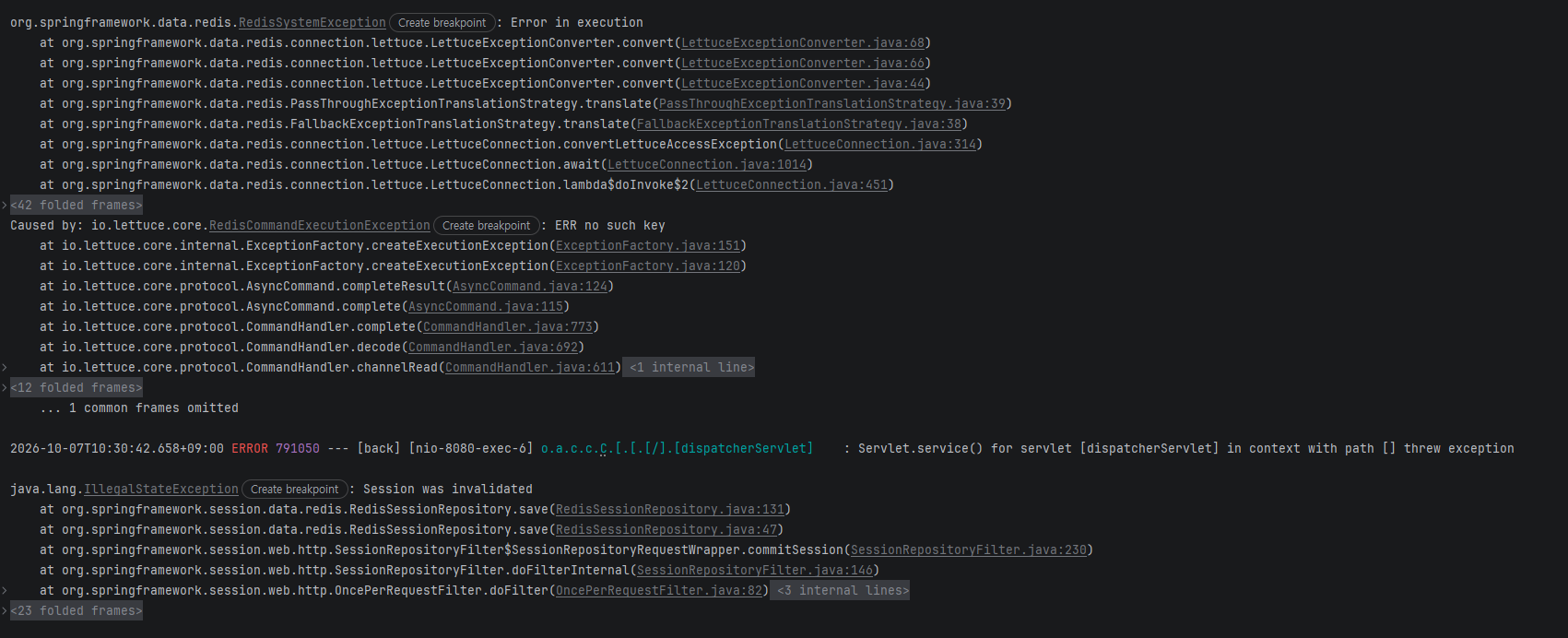This screenshot has width=1568, height=638.
Task: Expand the 12 folded frames section
Action: [x=77, y=387]
